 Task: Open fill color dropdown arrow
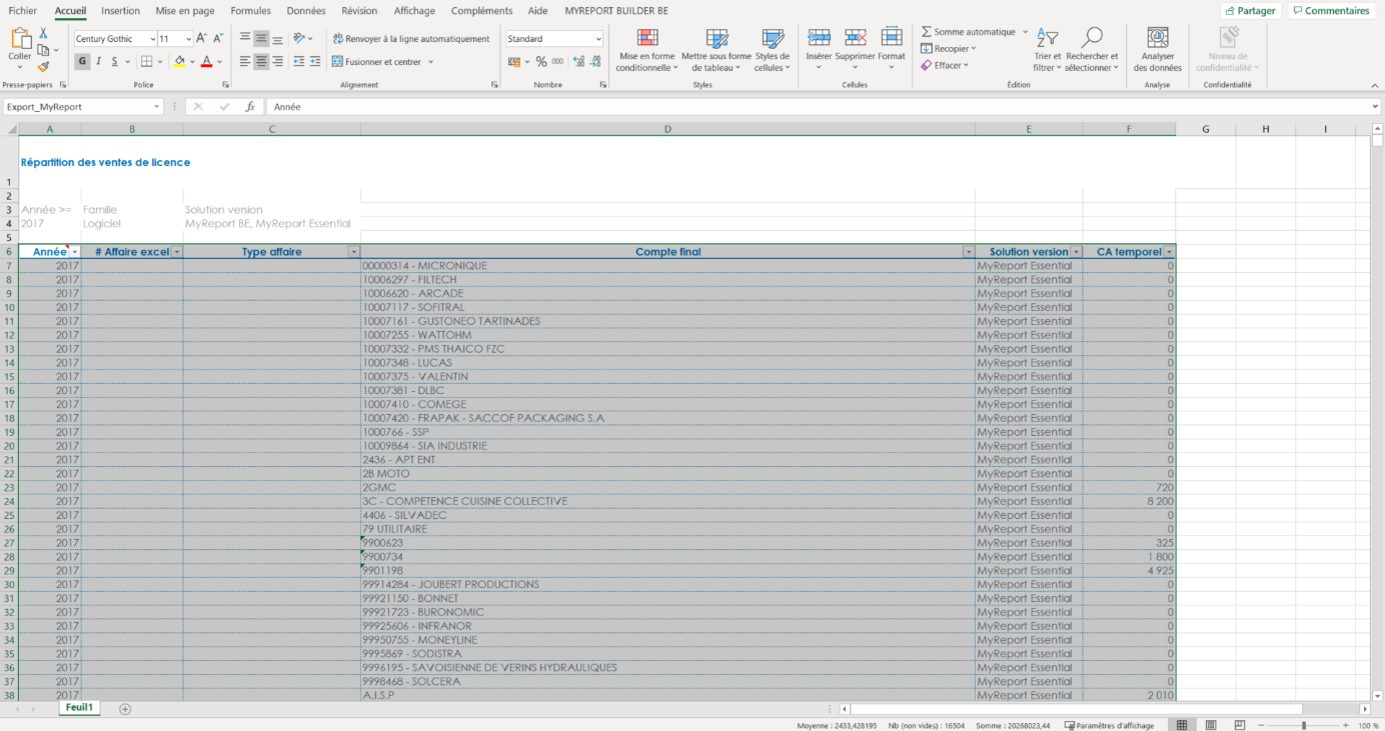192,61
